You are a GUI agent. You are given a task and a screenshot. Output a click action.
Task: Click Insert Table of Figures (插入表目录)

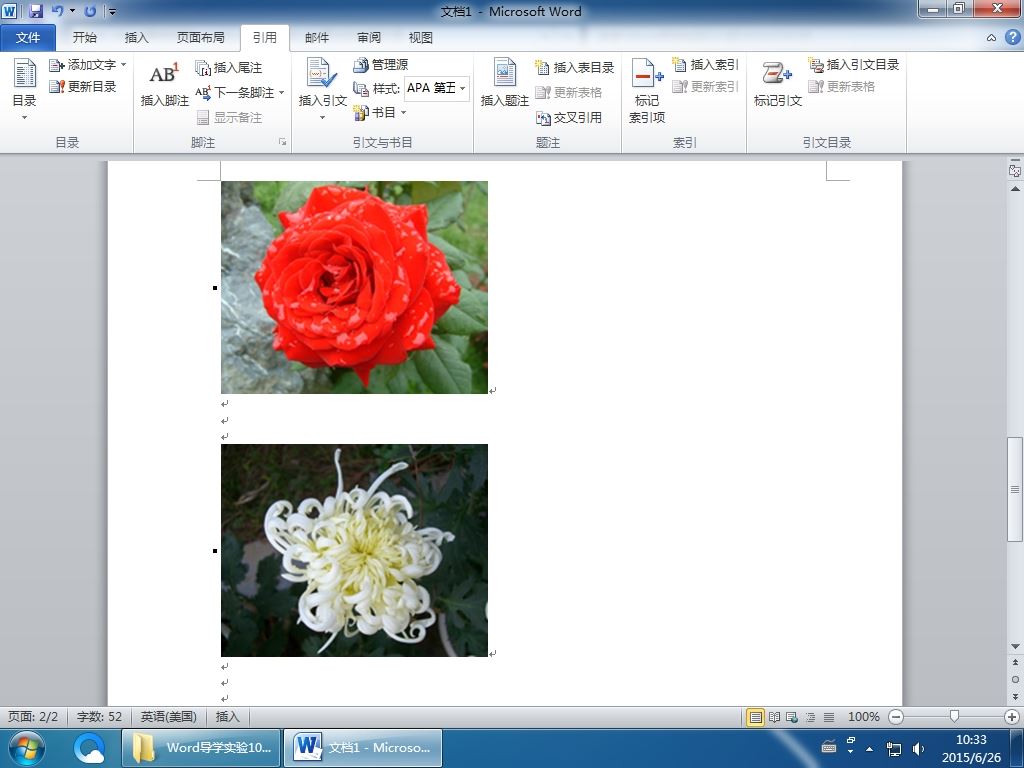click(575, 67)
